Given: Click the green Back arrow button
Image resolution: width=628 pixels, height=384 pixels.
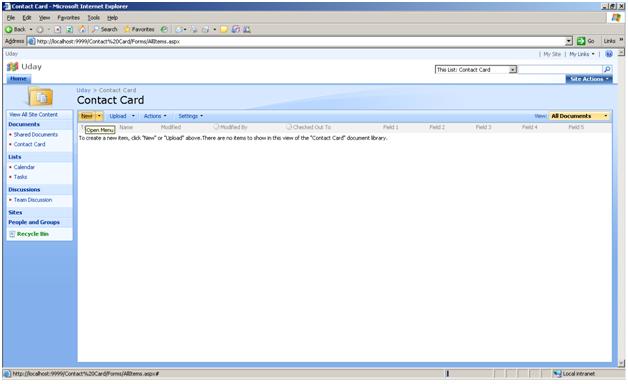Looking at the screenshot, I should tap(9, 29).
